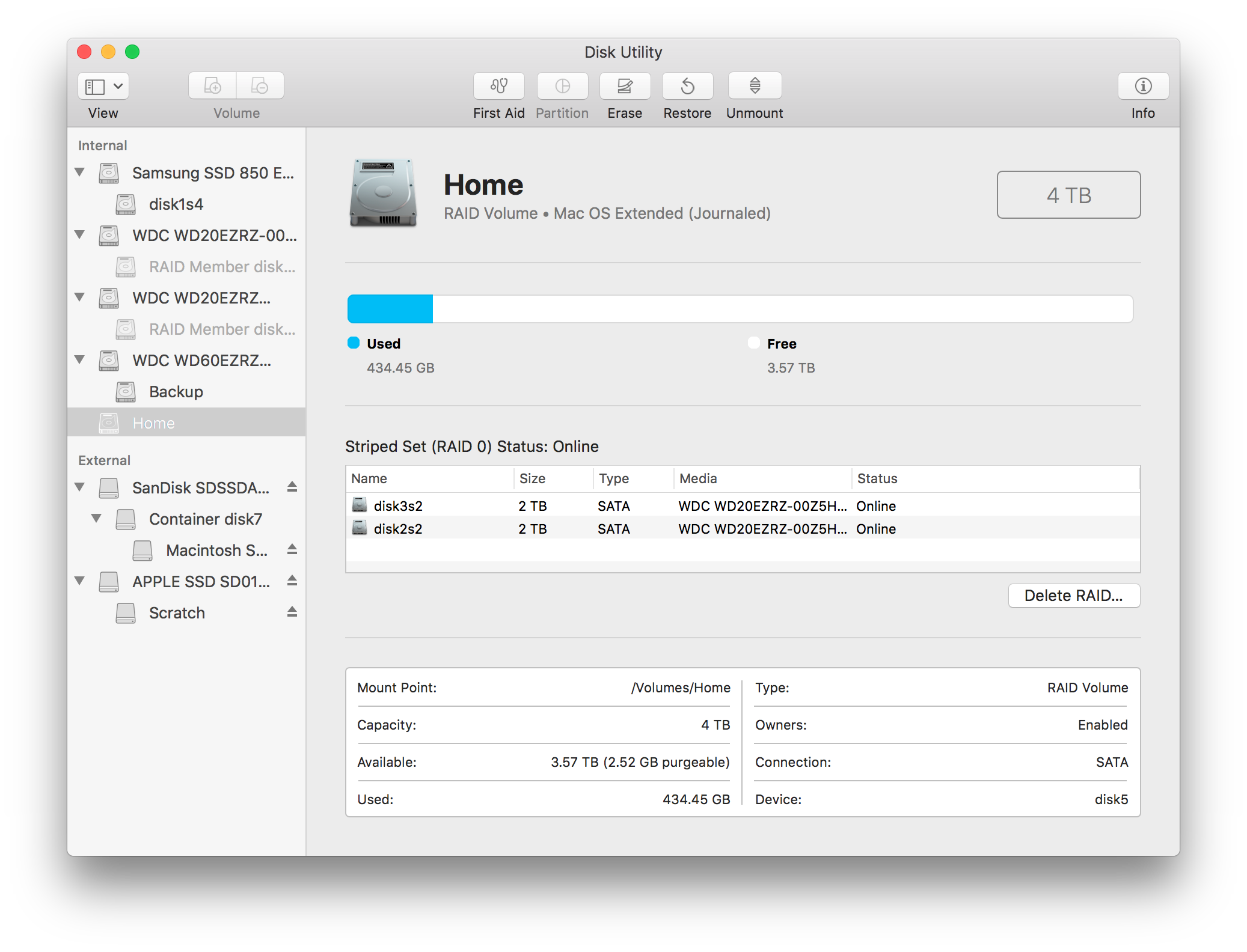Select disk1s4 volume
Viewport: 1247px width, 952px height.
coord(186,204)
